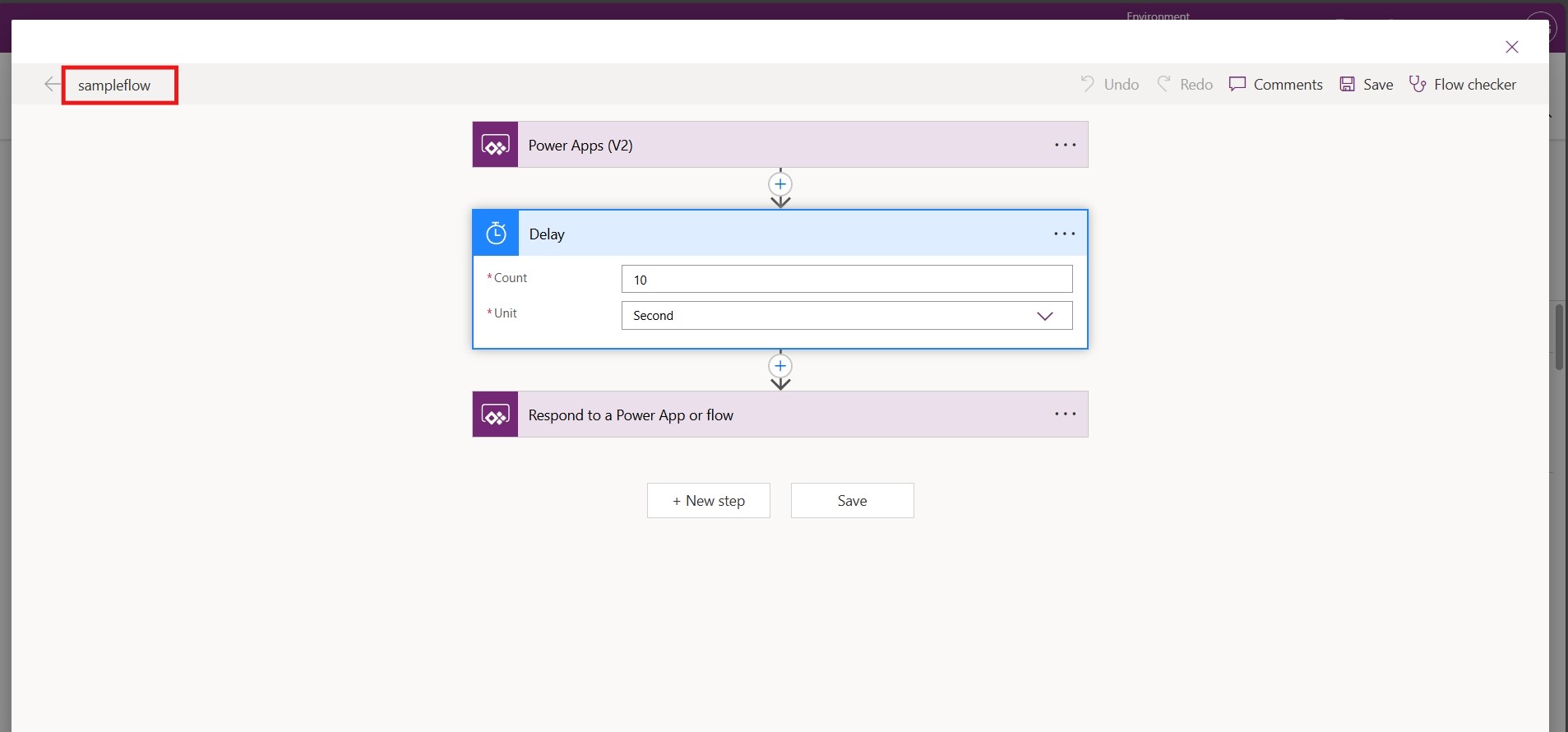
Task: Click the Respond to Power App icon
Action: [x=495, y=415]
